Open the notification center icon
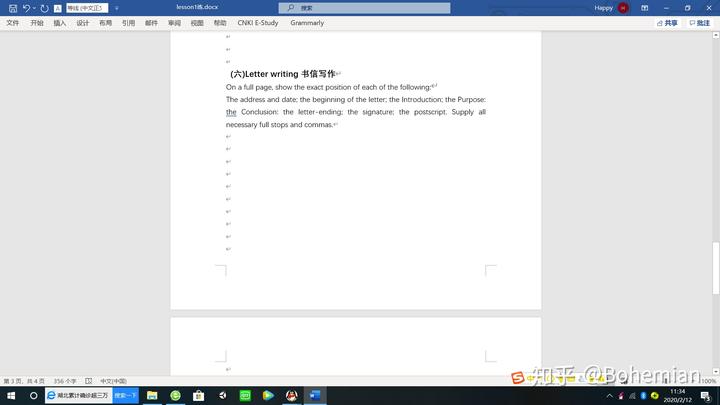Image resolution: width=720 pixels, height=405 pixels. [x=706, y=396]
